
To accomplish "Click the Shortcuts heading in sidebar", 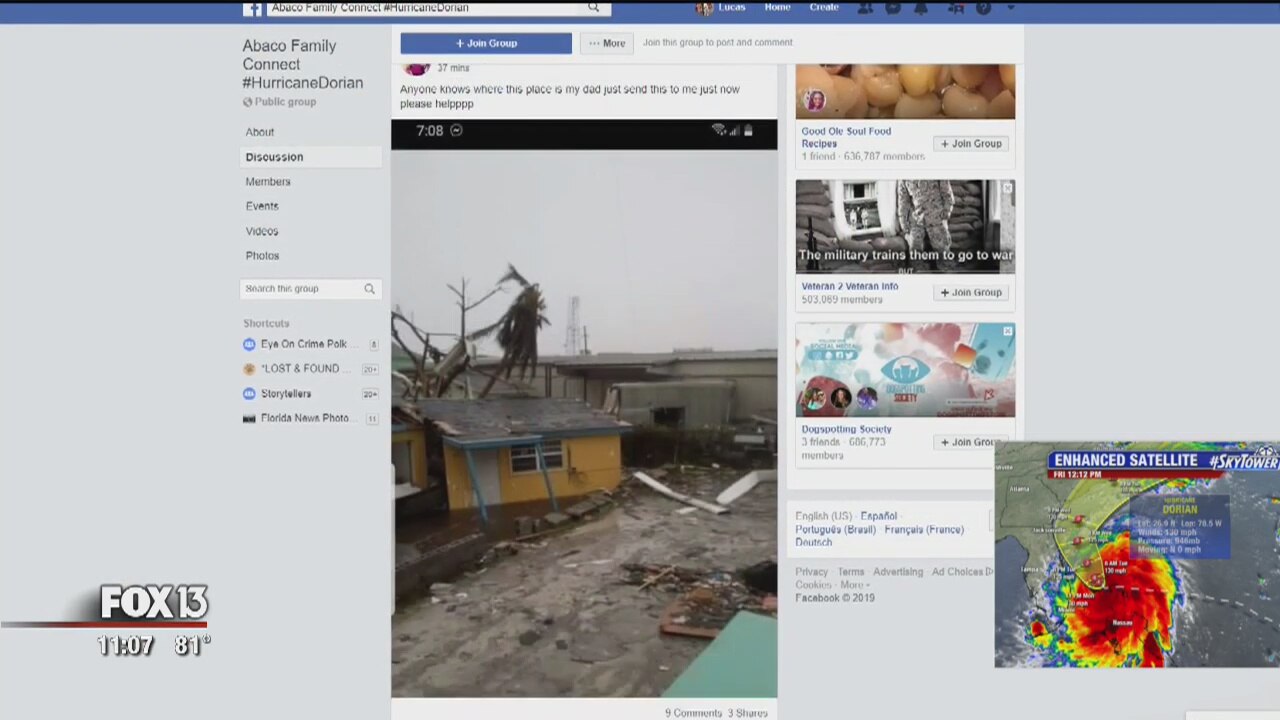I will 266,323.
